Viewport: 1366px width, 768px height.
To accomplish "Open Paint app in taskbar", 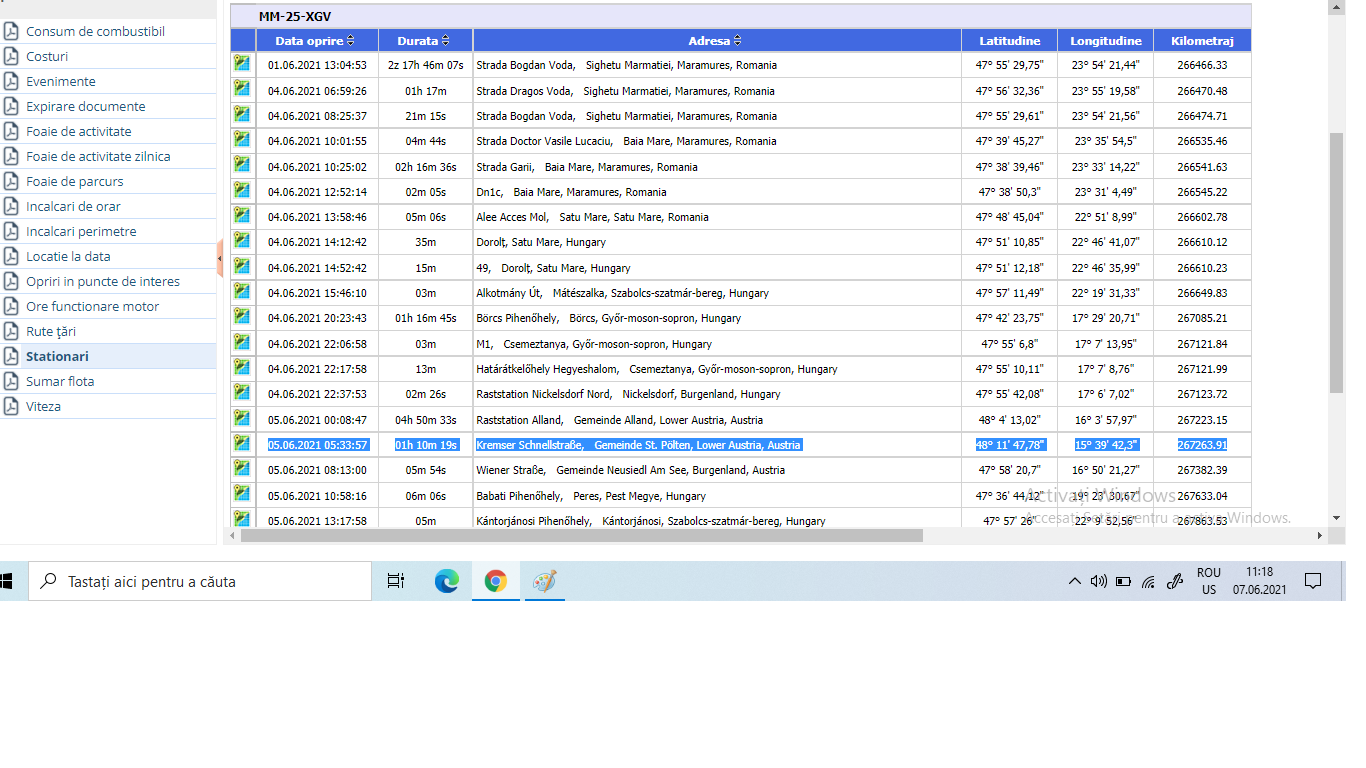I will pos(544,581).
